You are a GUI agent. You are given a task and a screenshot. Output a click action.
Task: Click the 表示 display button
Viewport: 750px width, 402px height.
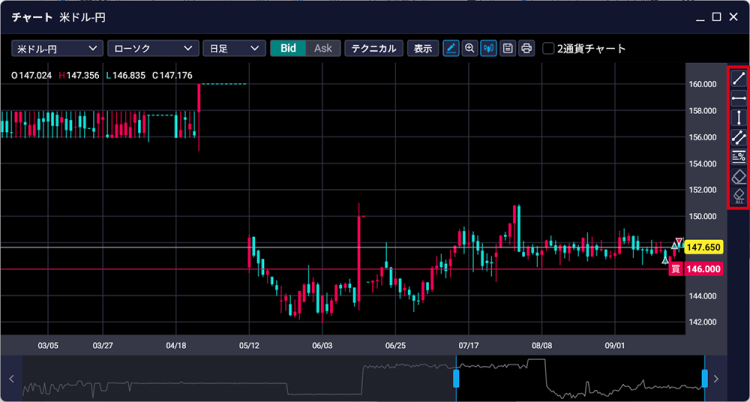[423, 48]
